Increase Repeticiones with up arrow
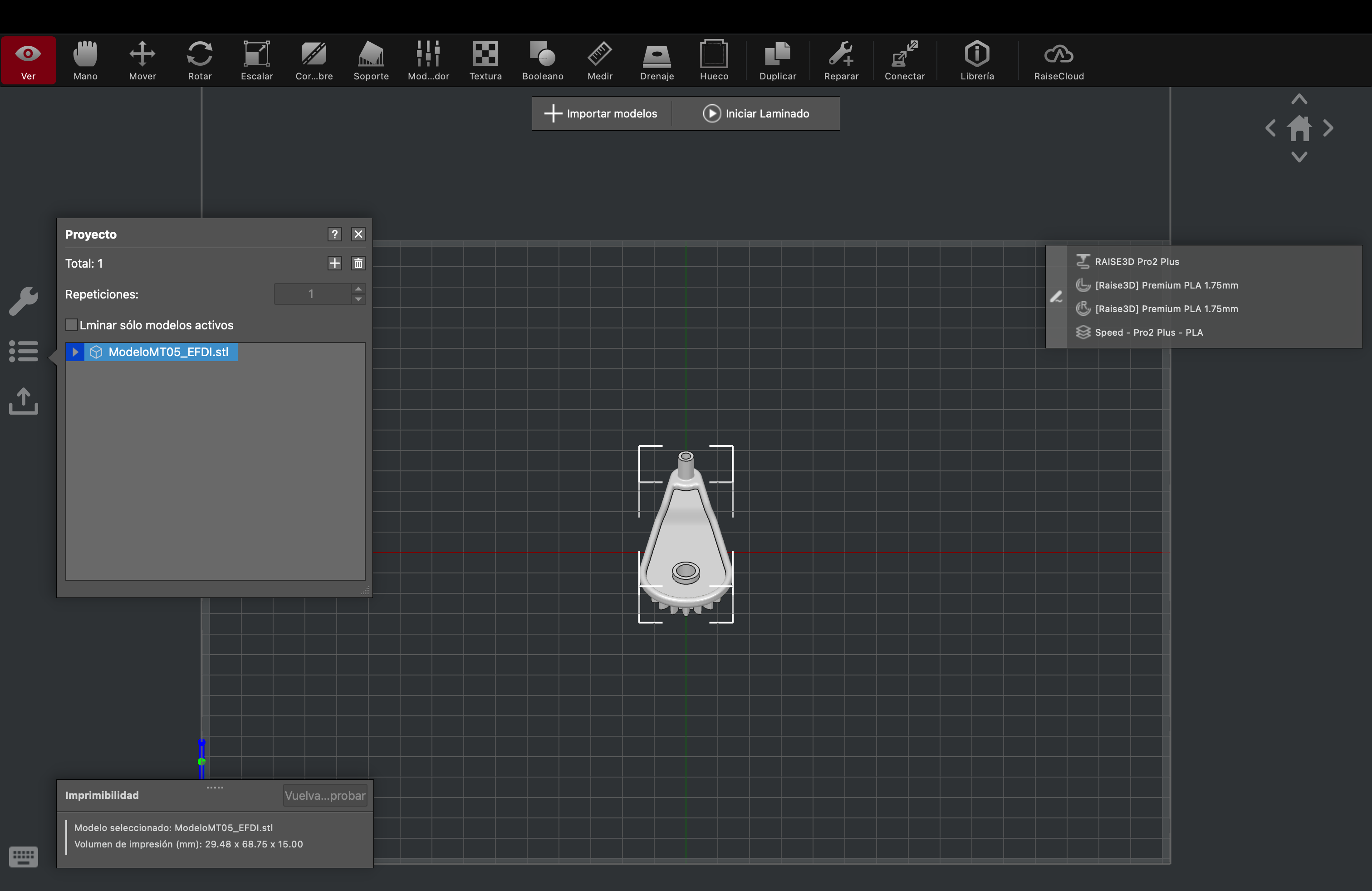Viewport: 1372px width, 891px height. tap(358, 289)
